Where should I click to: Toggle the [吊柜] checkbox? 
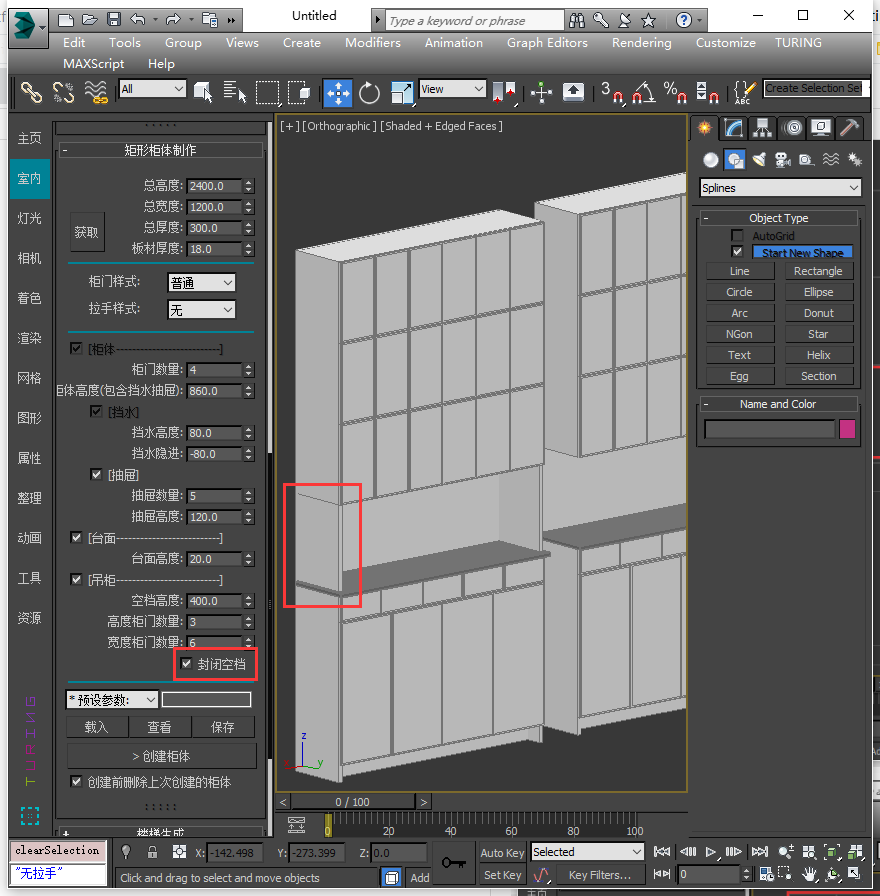(x=76, y=579)
